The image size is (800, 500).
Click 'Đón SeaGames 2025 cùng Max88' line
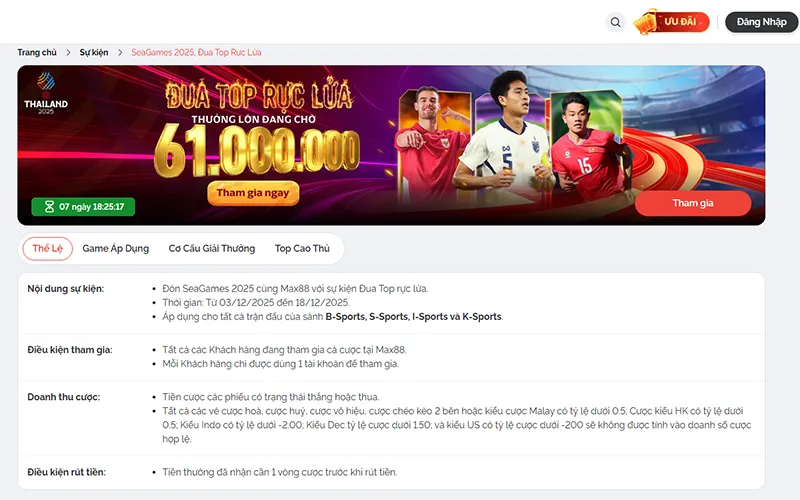click(x=295, y=289)
